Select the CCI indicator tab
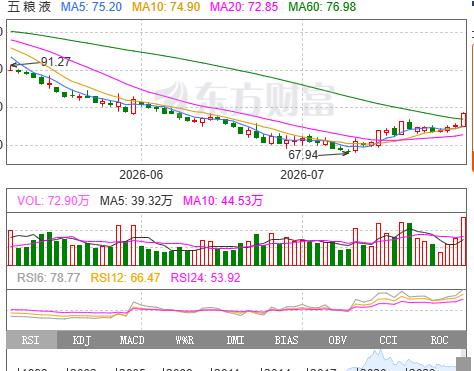 point(388,340)
